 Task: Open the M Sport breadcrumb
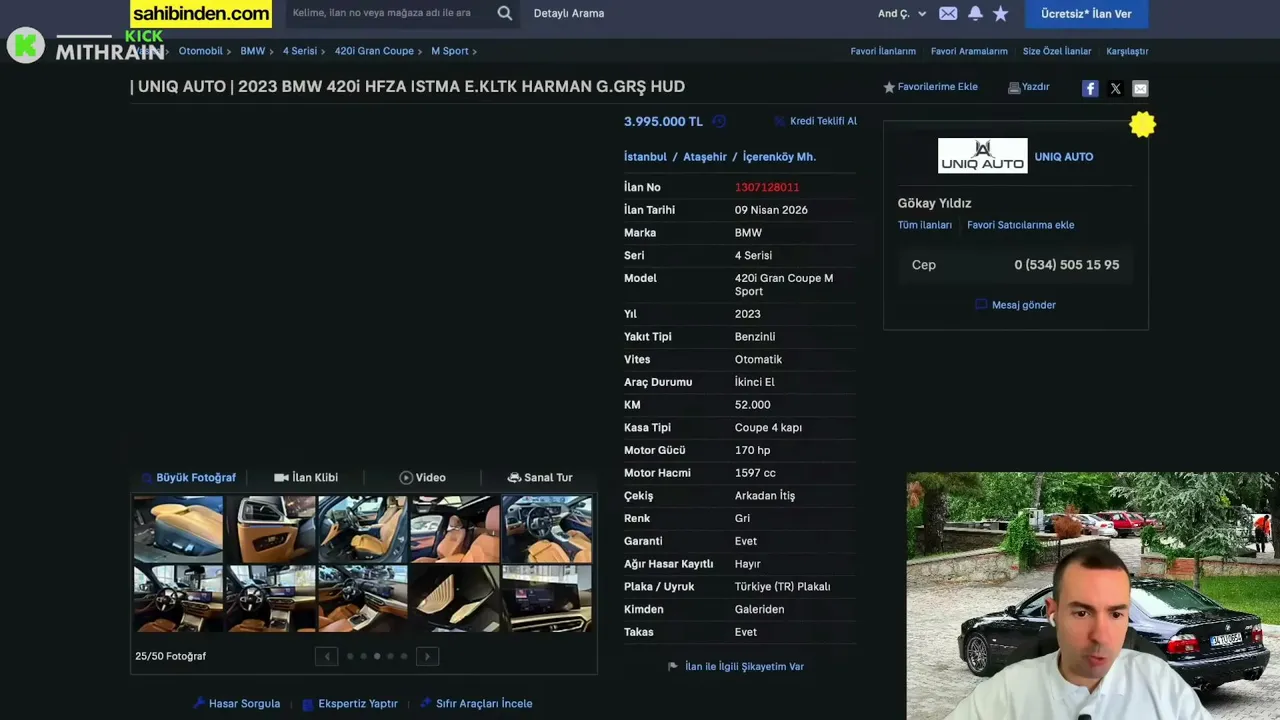click(450, 51)
